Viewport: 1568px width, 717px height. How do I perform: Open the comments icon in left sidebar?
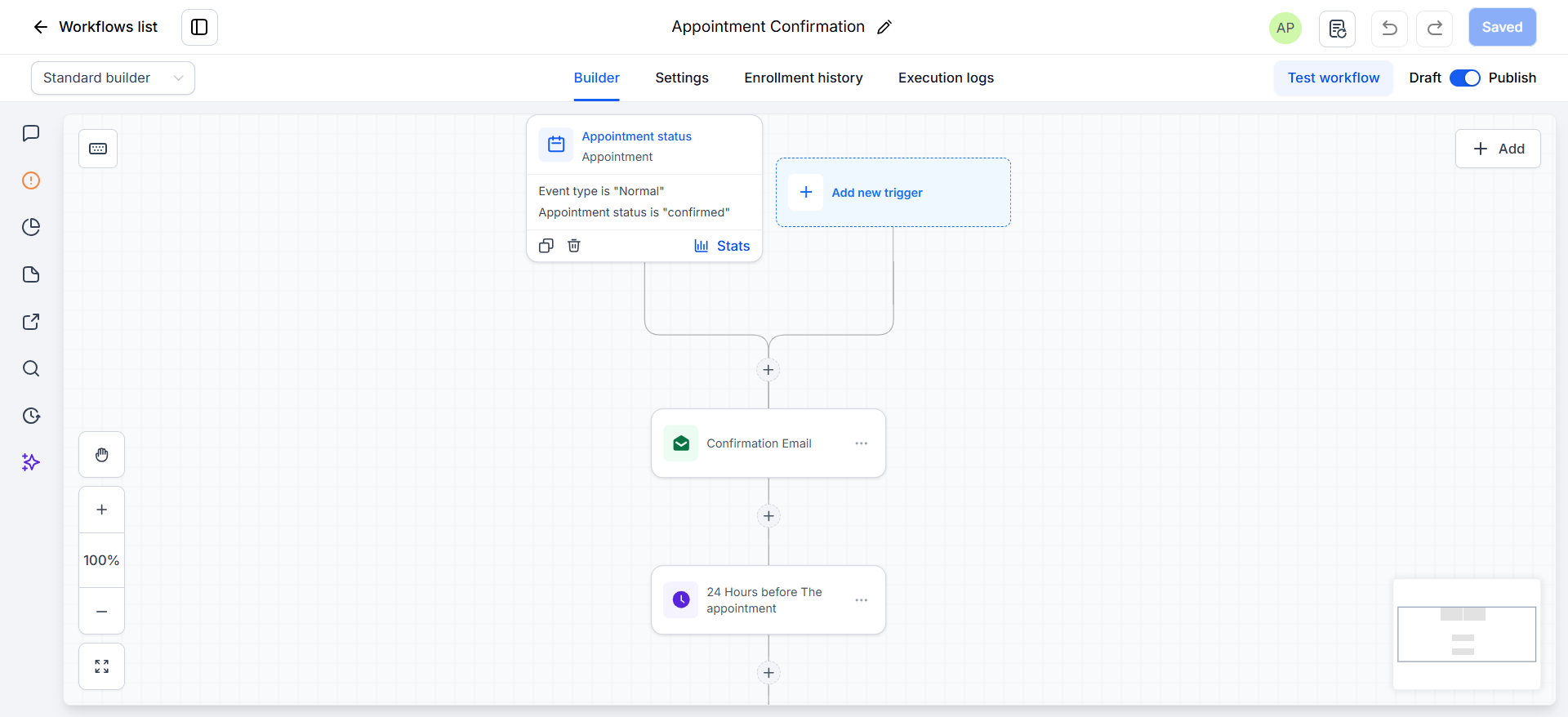31,133
